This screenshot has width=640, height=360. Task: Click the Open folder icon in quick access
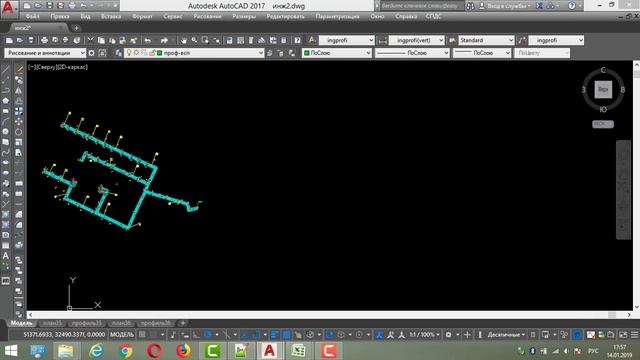[x=38, y=6]
